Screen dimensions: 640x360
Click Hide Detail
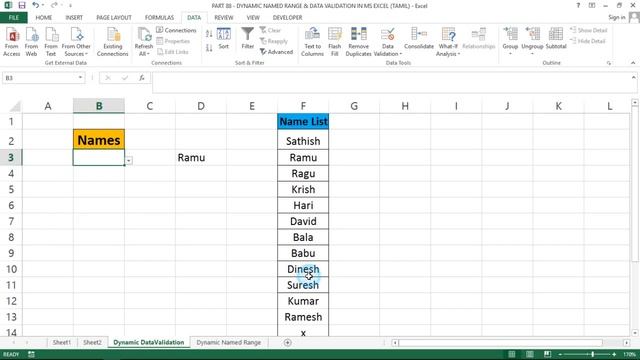coord(588,41)
